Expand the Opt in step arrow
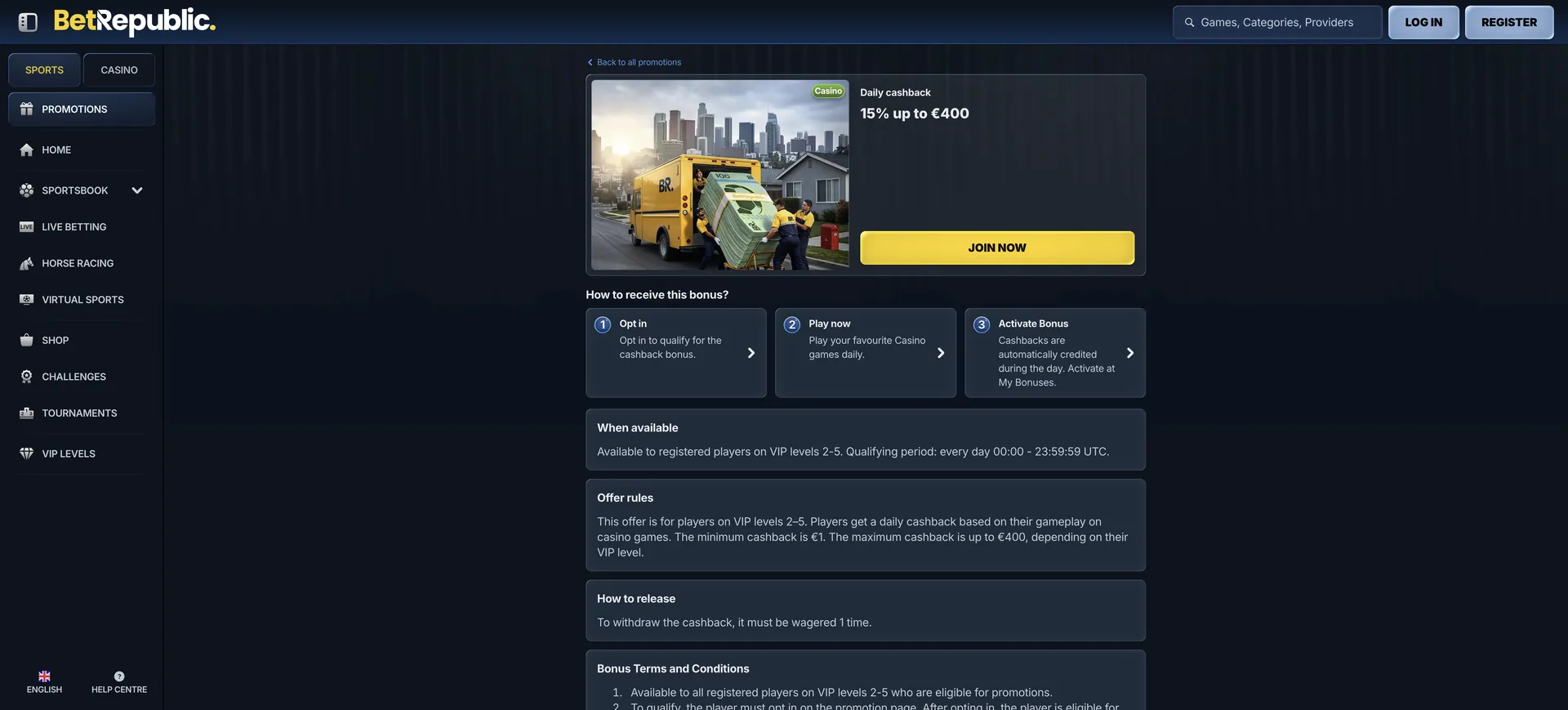 [x=751, y=353]
